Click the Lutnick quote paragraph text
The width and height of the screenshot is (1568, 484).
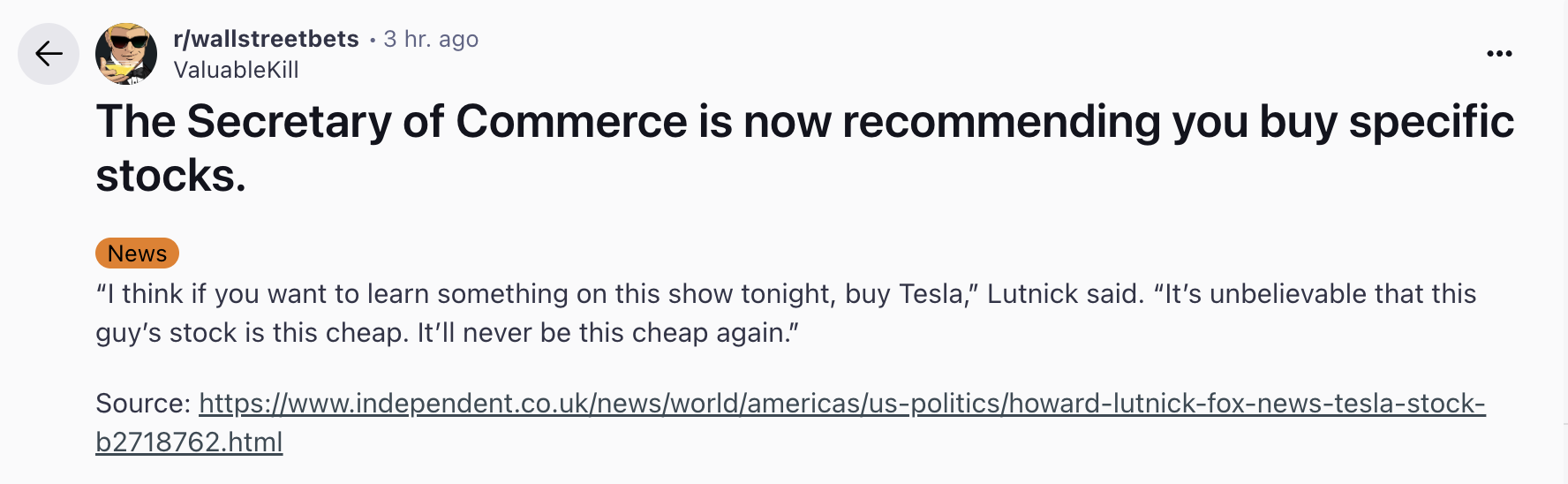786,314
